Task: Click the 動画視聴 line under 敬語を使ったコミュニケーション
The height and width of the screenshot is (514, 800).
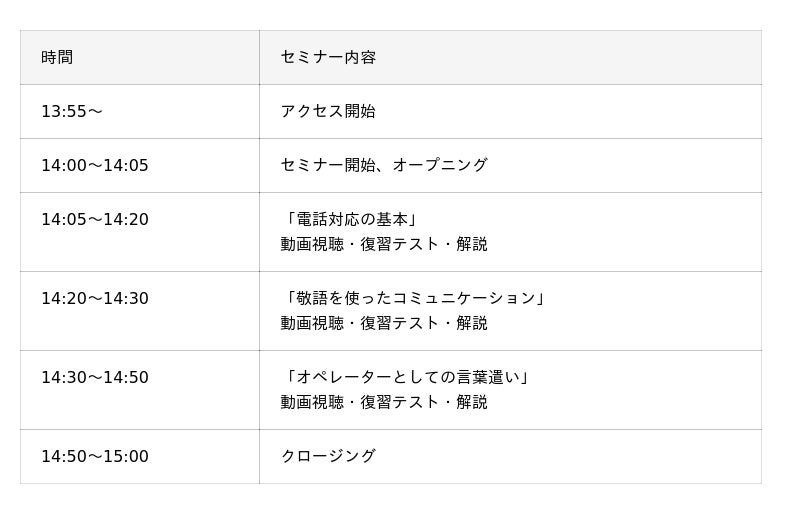Action: [x=312, y=323]
